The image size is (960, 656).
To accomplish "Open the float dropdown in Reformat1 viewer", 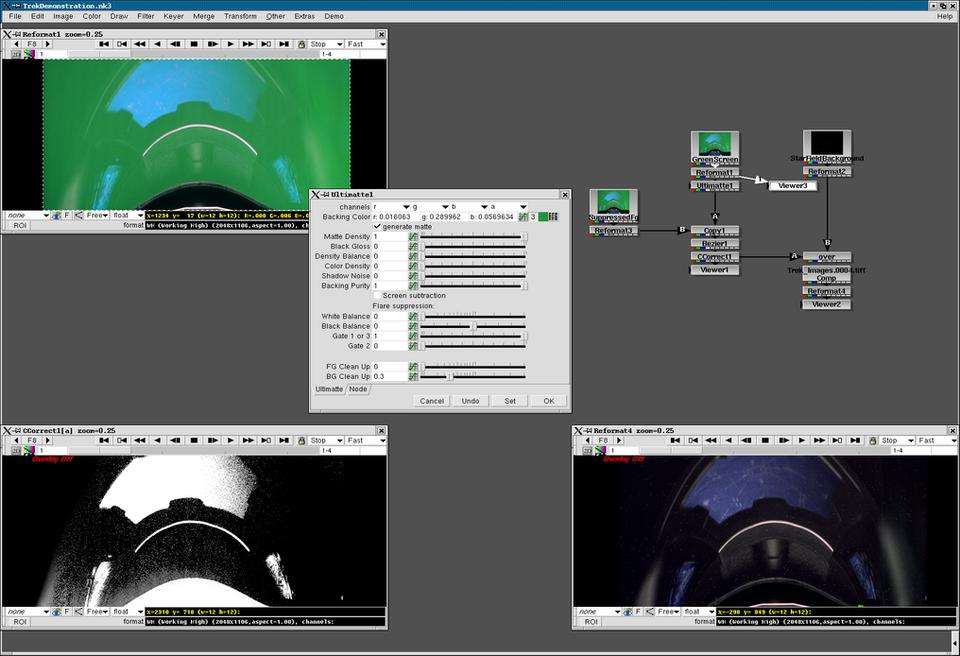I will 127,215.
